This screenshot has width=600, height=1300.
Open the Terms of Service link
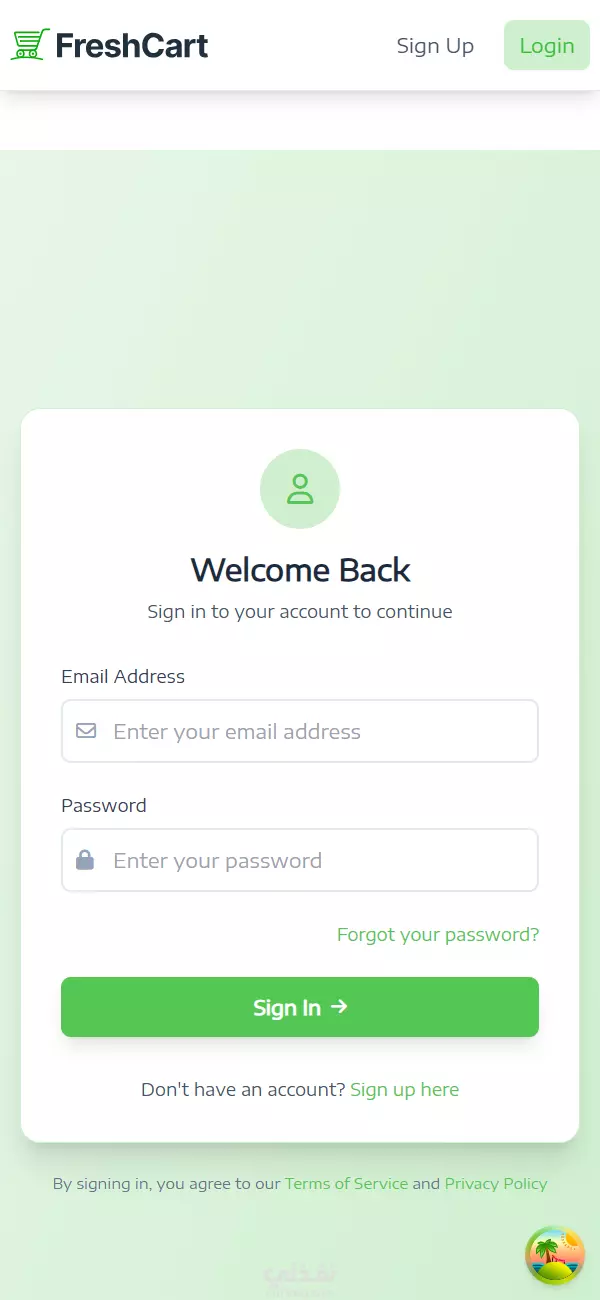pos(346,1184)
